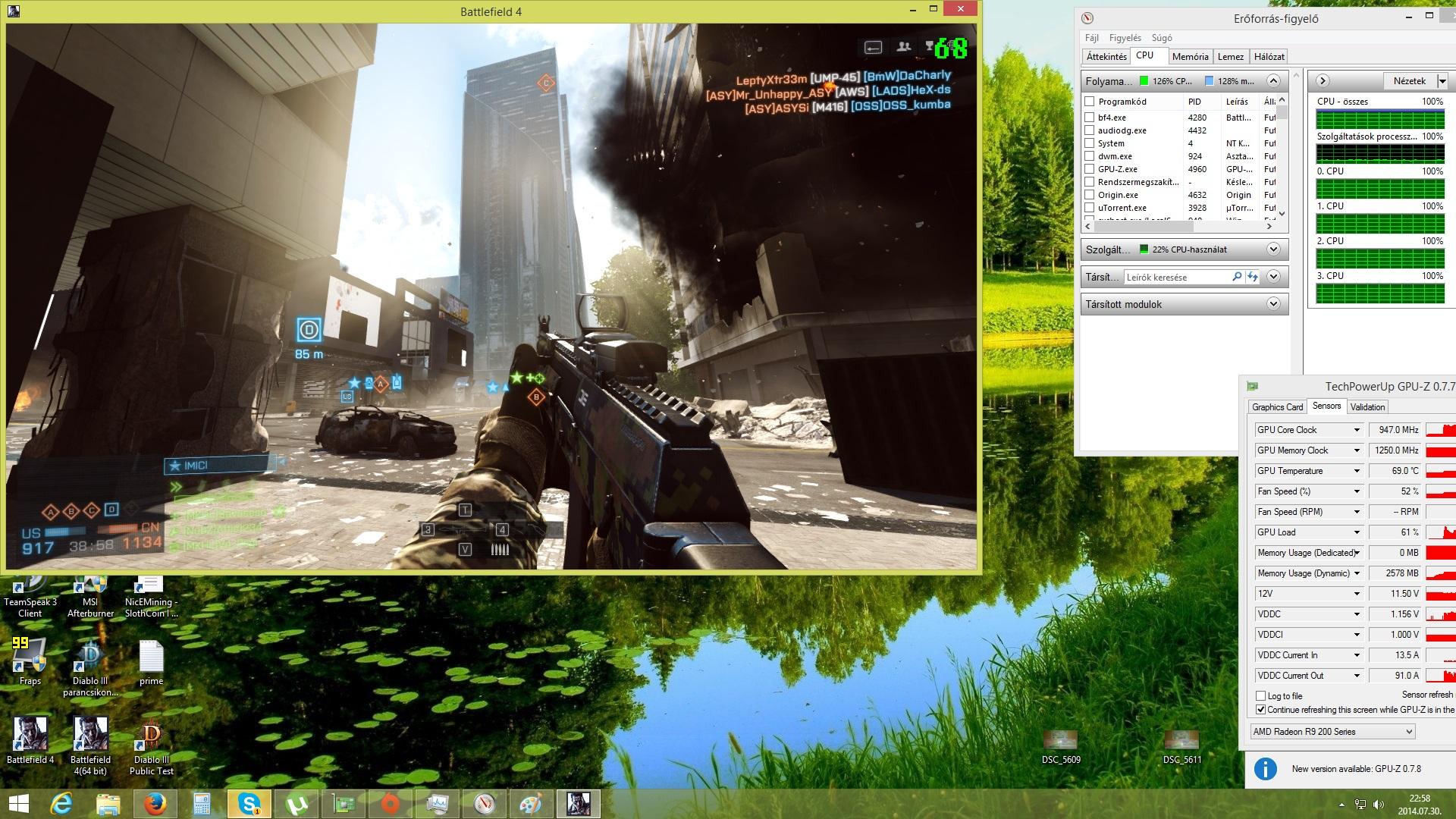Select Diablo III Public Test shortcut
1456x819 pixels.
[152, 745]
